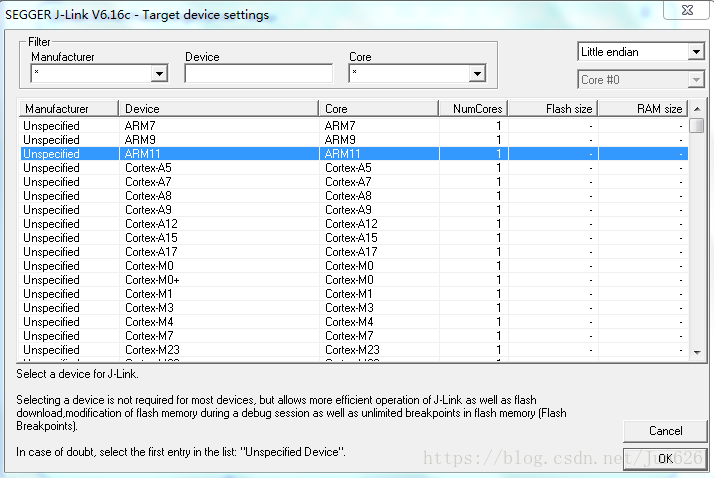This screenshot has width=714, height=478.
Task: Click the device list scrollbar thumb
Action: click(697, 125)
